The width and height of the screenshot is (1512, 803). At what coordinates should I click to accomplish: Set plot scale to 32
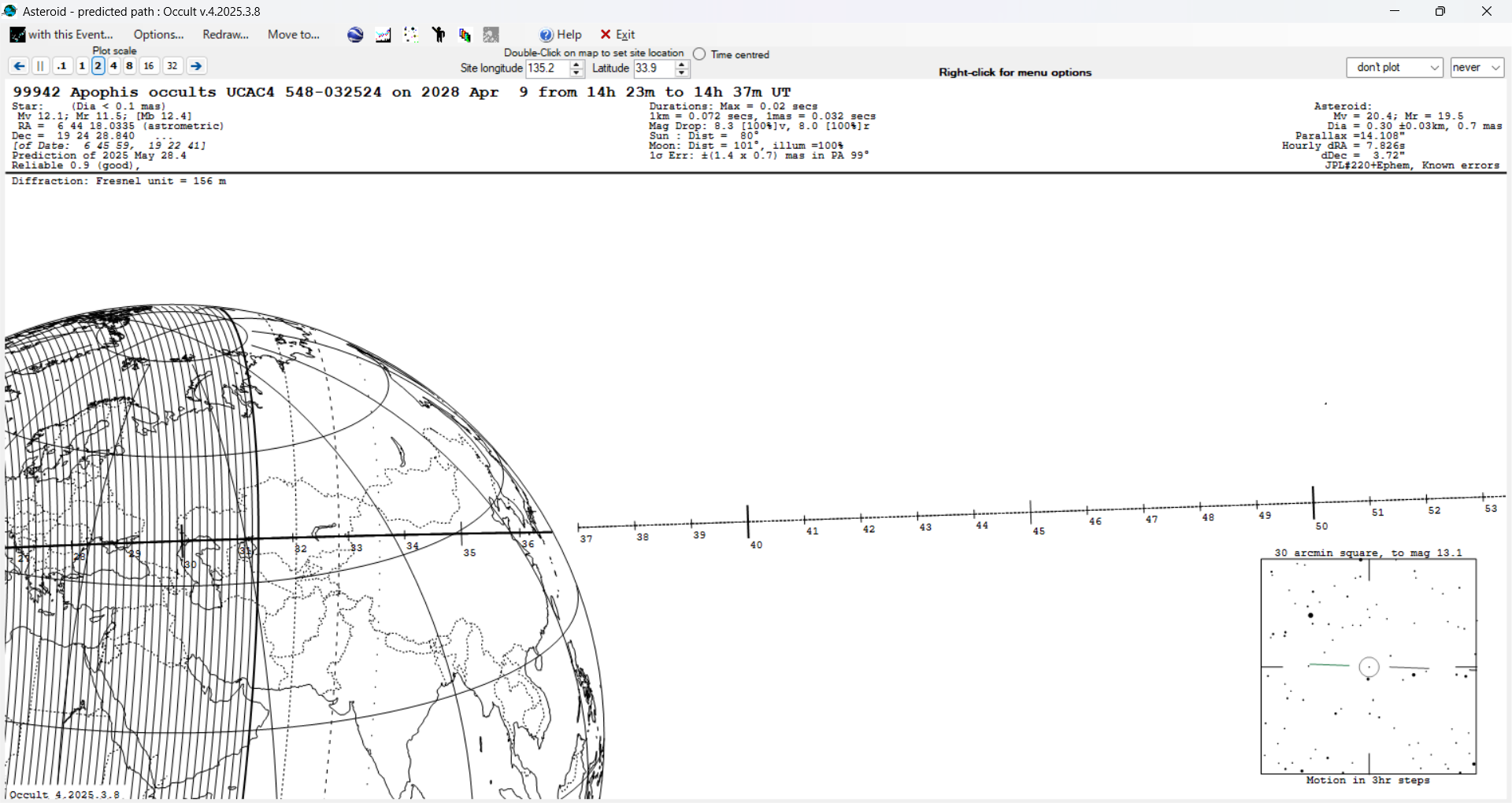pyautogui.click(x=172, y=66)
